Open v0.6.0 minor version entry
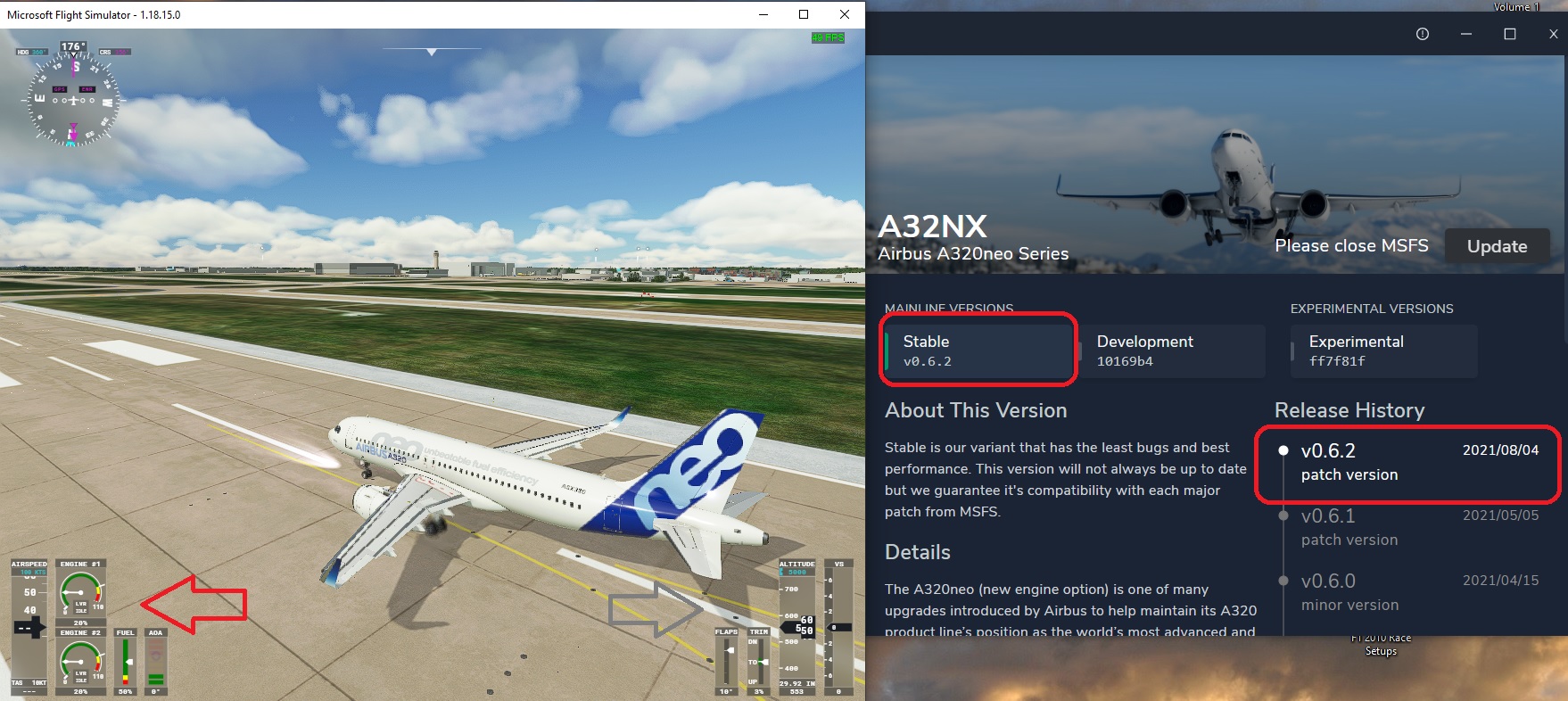This screenshot has height=701, width=1568. point(1408,592)
